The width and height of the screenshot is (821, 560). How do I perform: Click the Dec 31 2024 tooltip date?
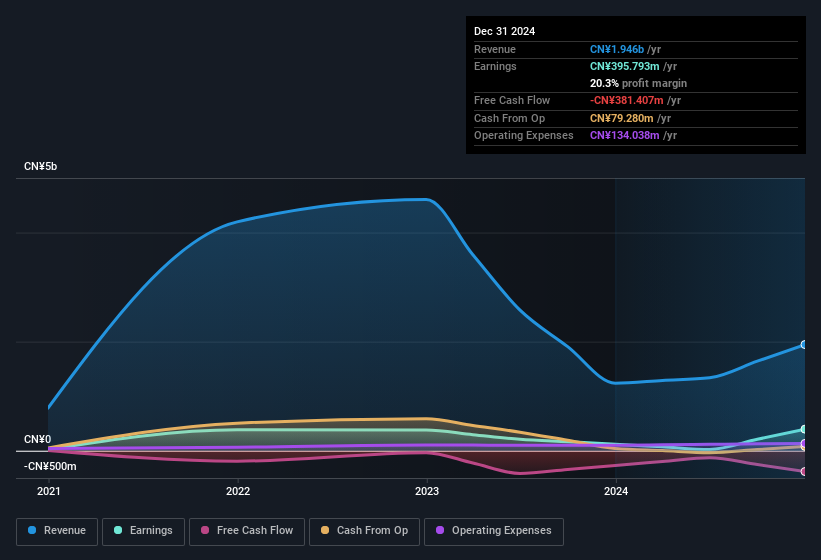pyautogui.click(x=504, y=31)
